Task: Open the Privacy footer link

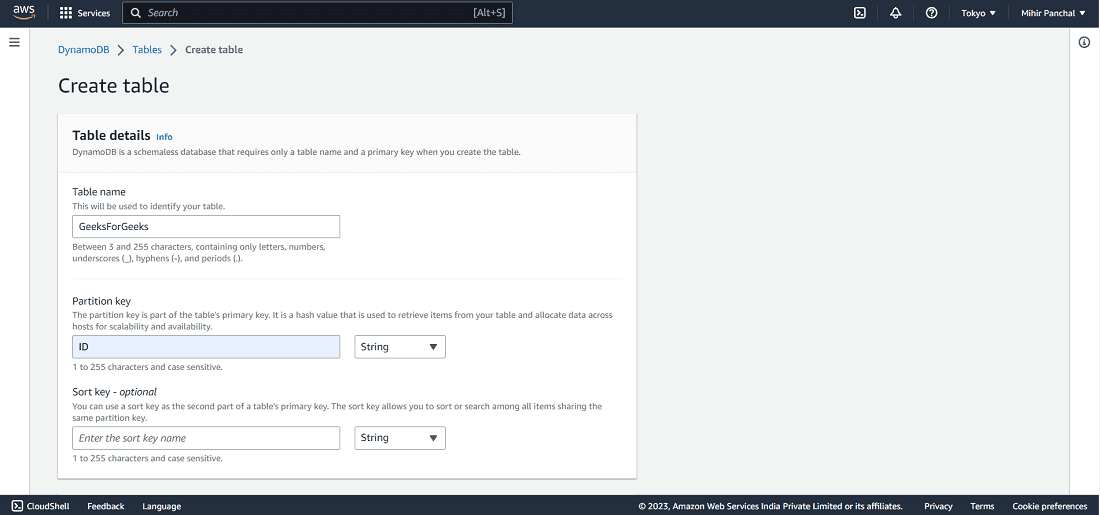Action: 938,506
